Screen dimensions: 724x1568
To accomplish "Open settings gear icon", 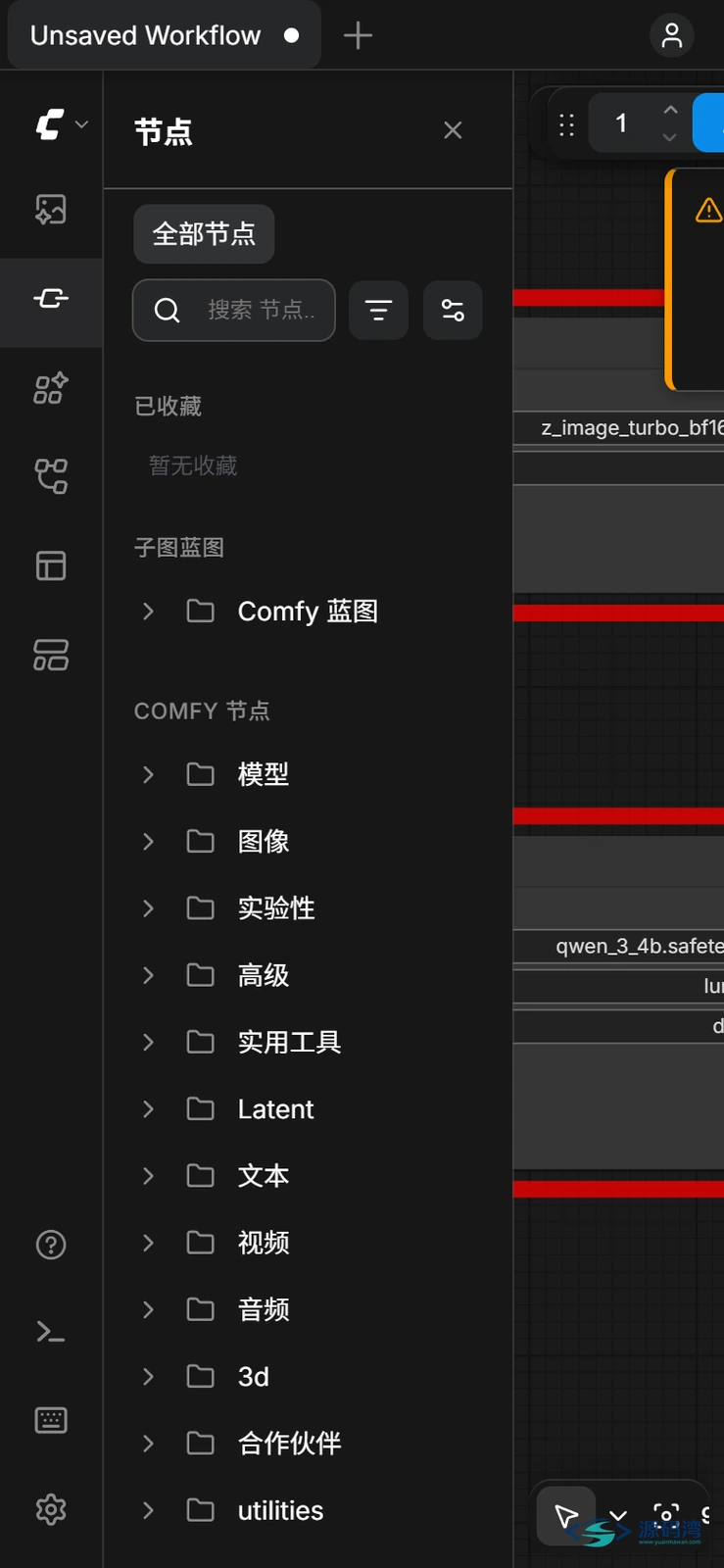I will [x=51, y=1509].
